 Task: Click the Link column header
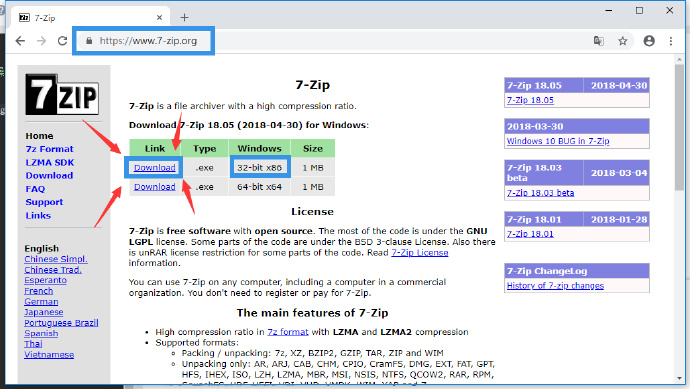coord(155,148)
